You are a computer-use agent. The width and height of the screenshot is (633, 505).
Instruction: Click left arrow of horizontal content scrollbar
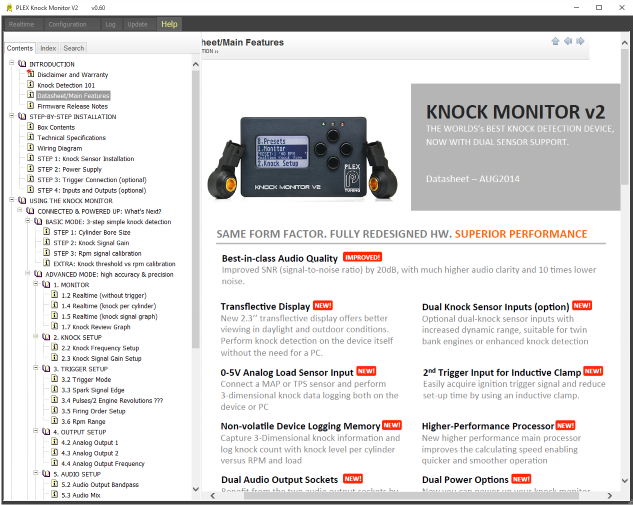coord(212,496)
